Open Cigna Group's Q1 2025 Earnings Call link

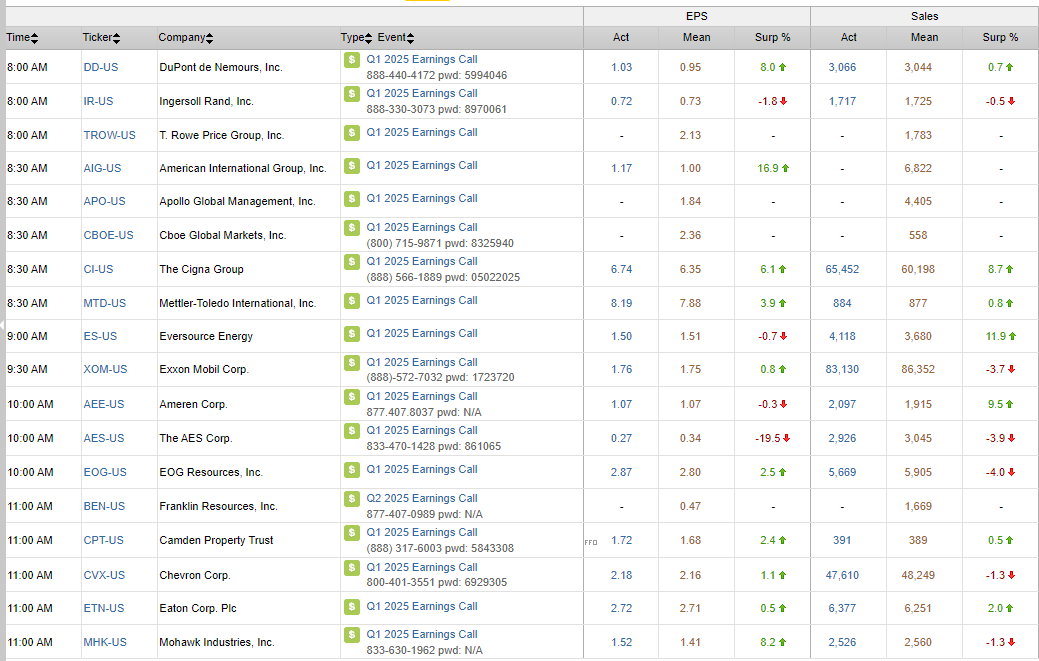[422, 262]
